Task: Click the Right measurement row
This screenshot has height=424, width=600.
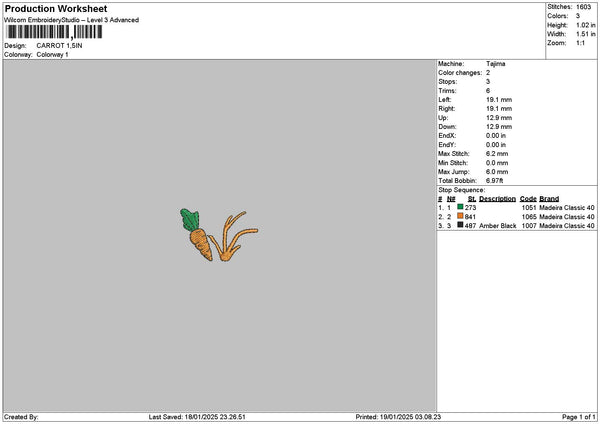Action: pyautogui.click(x=475, y=109)
